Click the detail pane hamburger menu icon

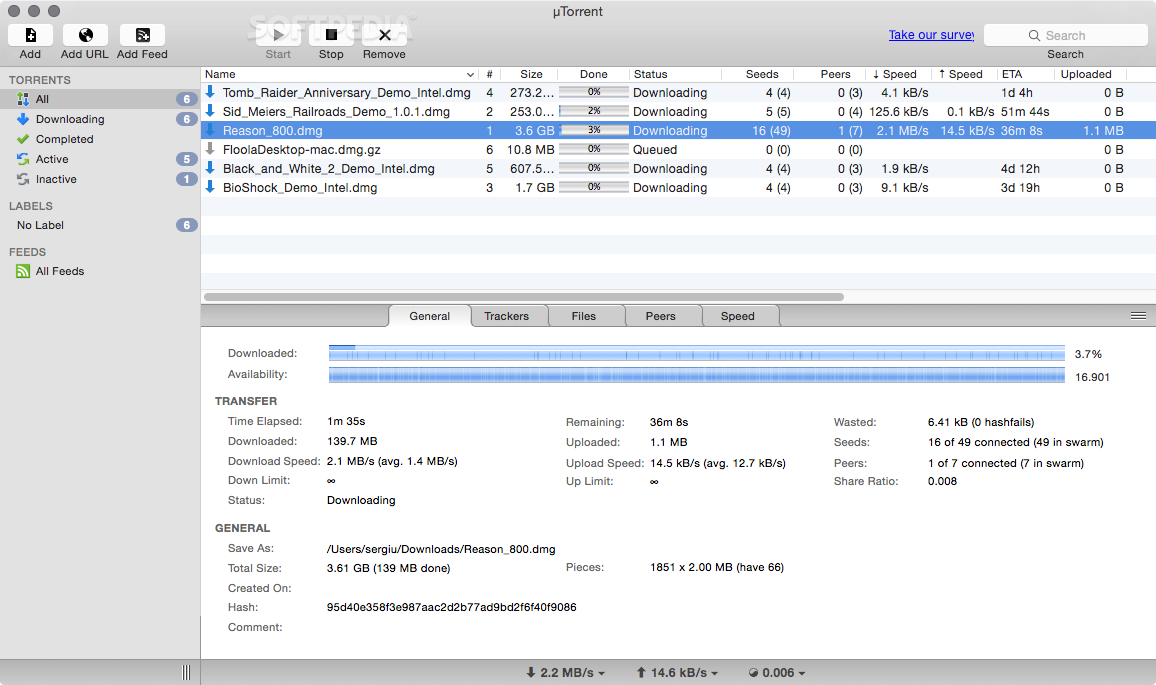[1138, 316]
